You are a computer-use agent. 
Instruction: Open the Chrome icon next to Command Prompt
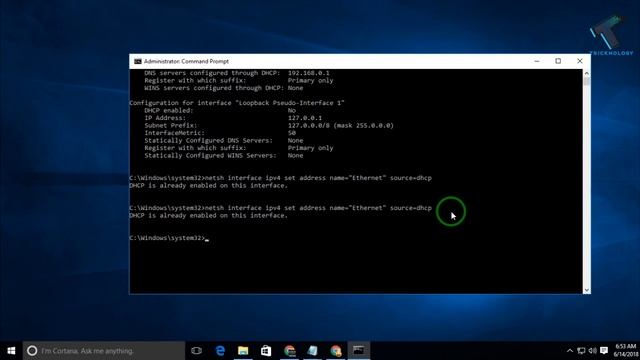pos(336,351)
